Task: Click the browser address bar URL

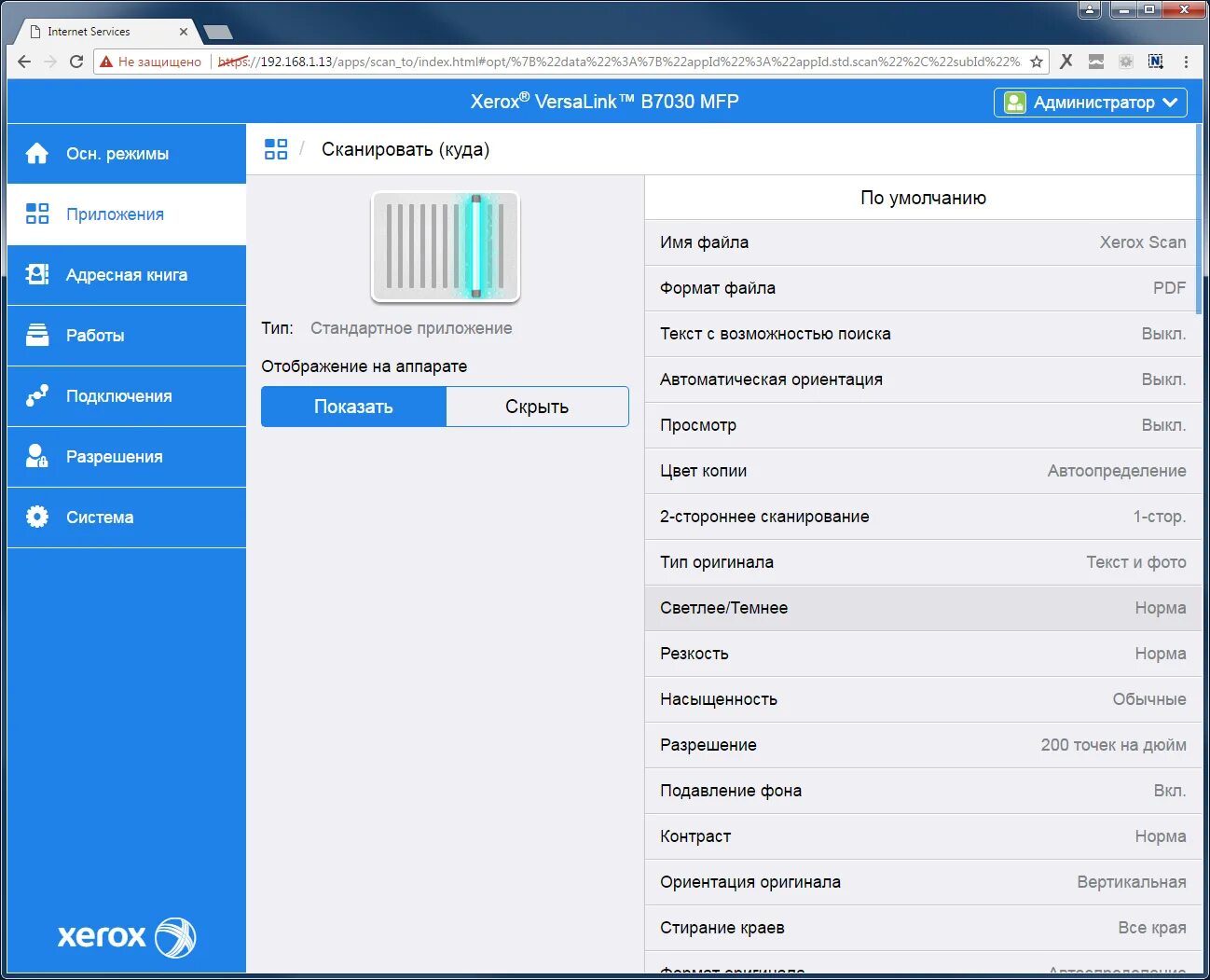Action: point(619,62)
